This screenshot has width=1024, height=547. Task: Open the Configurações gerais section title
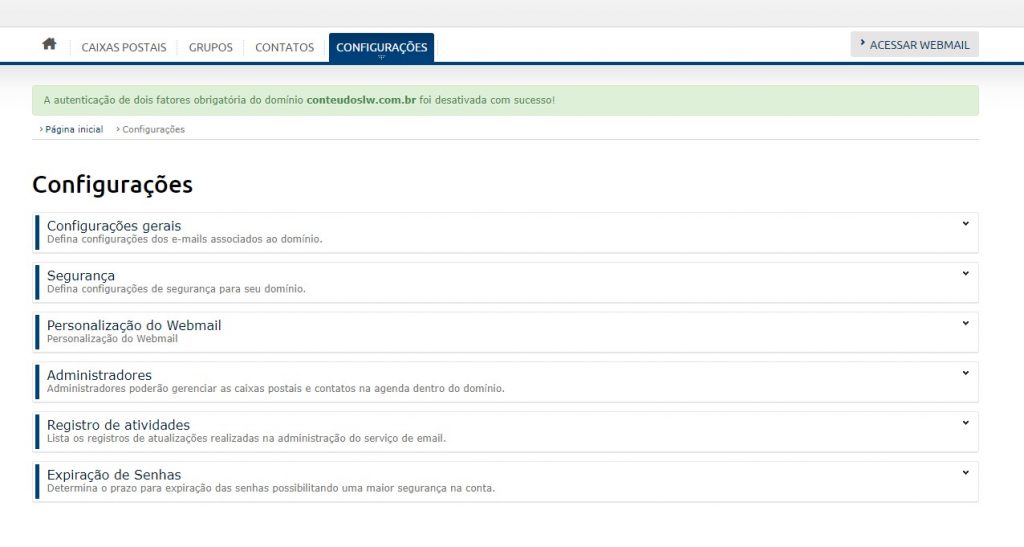114,226
